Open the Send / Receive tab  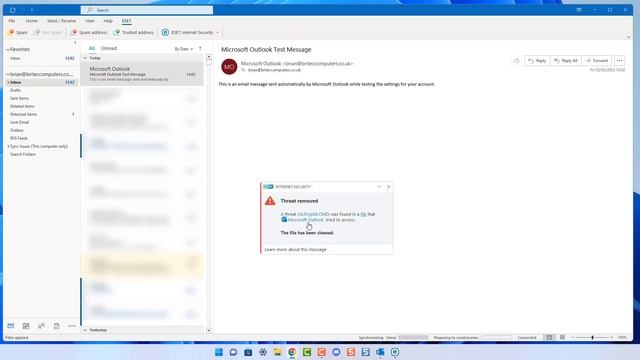coord(62,21)
